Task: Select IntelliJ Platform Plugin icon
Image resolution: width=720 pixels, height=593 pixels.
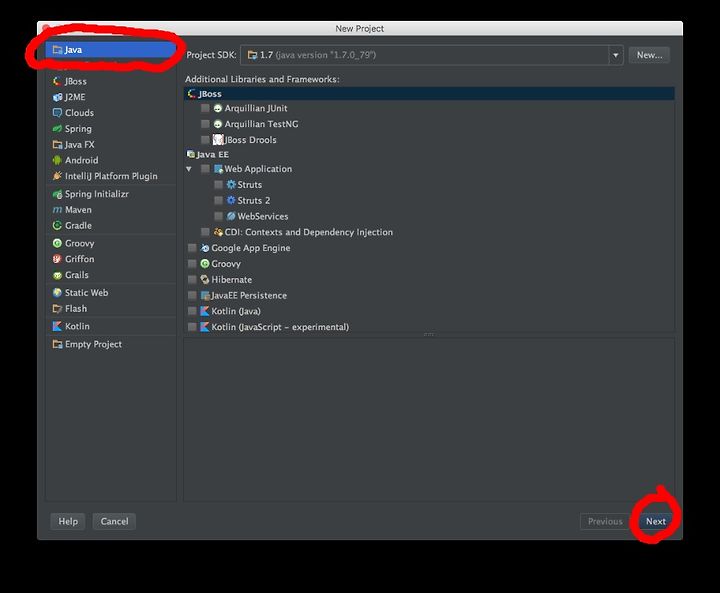Action: tap(57, 176)
